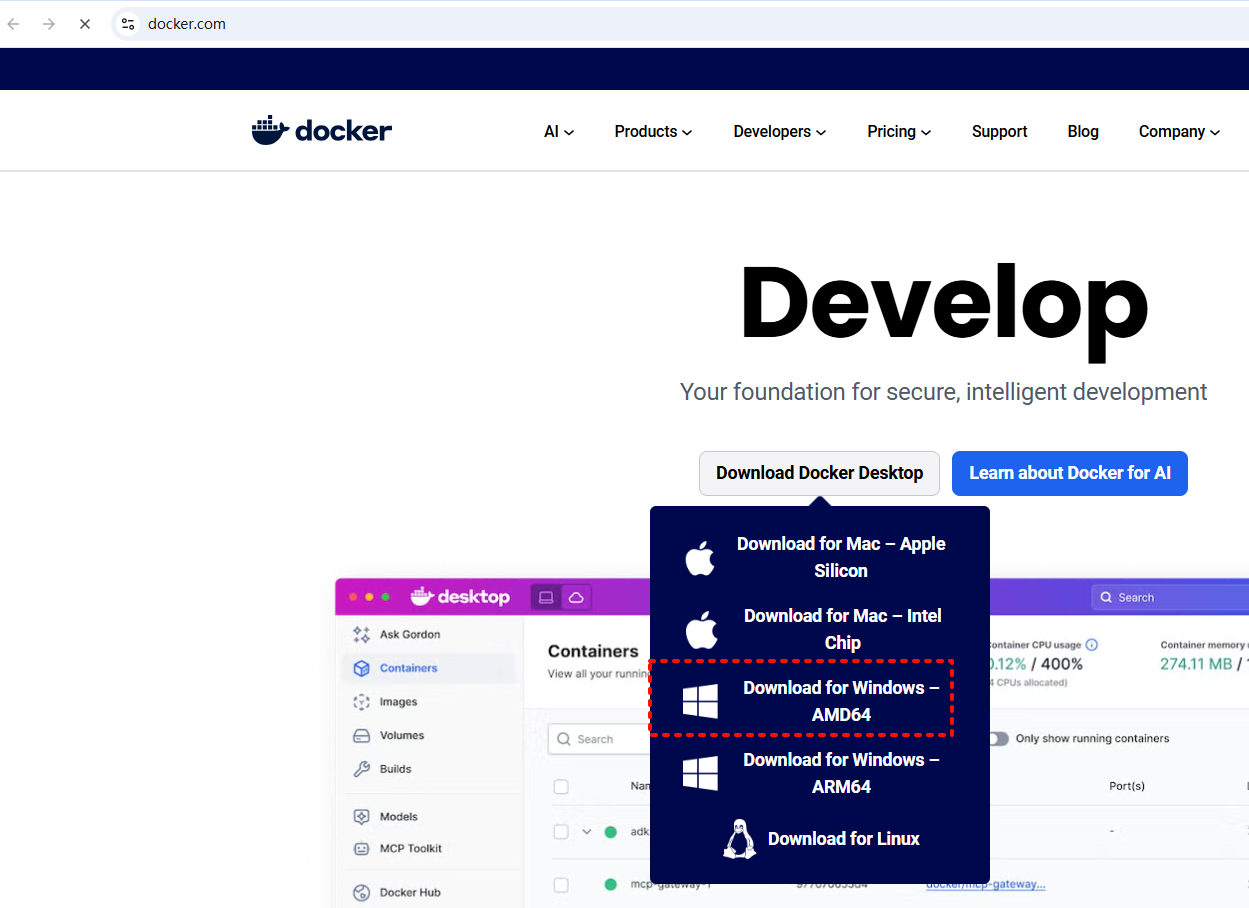This screenshot has width=1249, height=908.
Task: Click the site info icon in address bar
Action: point(127,24)
